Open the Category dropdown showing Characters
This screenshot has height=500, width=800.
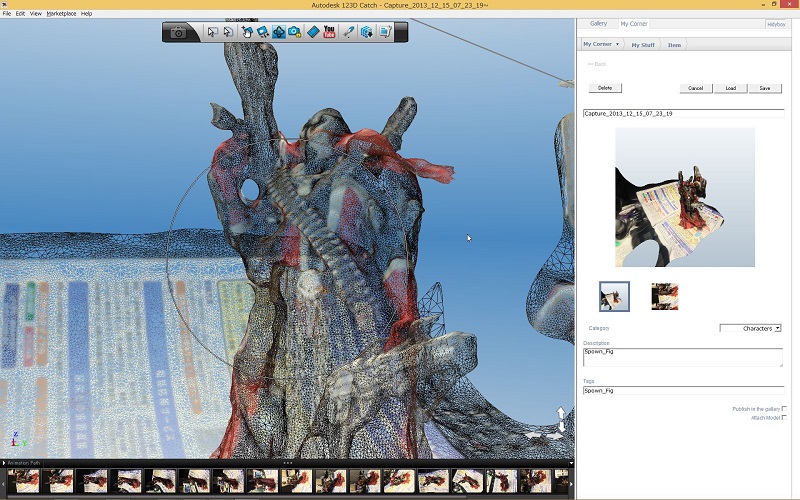coord(750,328)
